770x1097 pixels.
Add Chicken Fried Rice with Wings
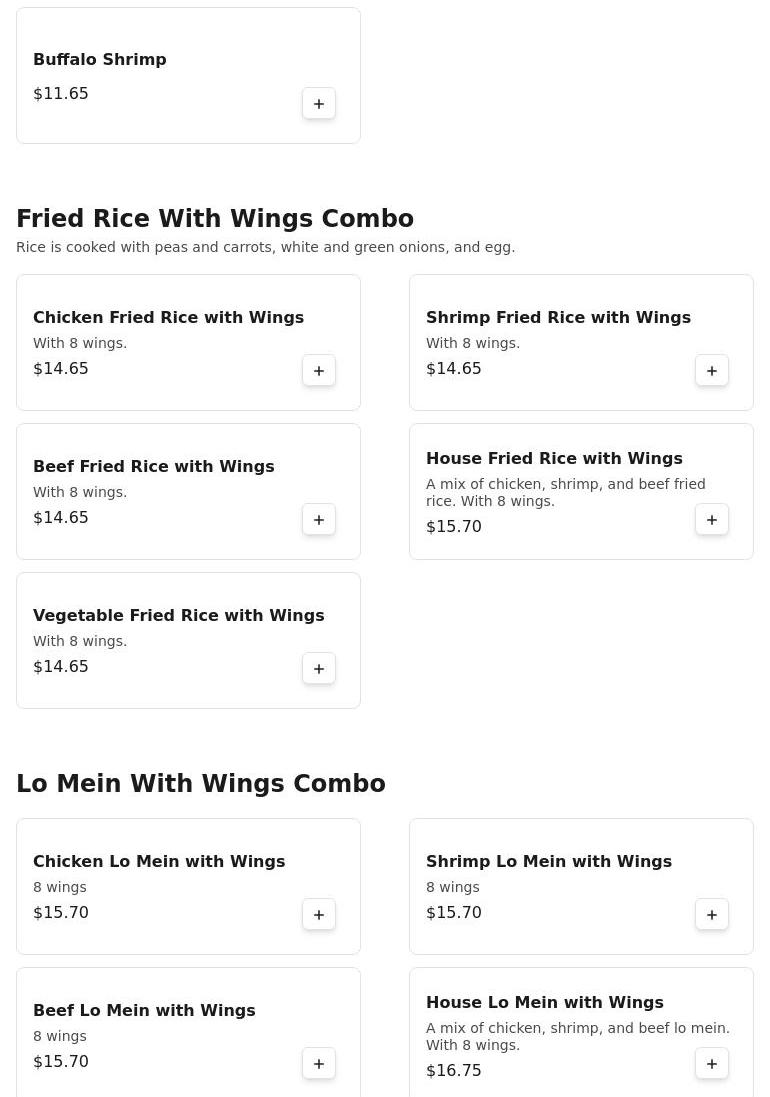[x=319, y=371]
